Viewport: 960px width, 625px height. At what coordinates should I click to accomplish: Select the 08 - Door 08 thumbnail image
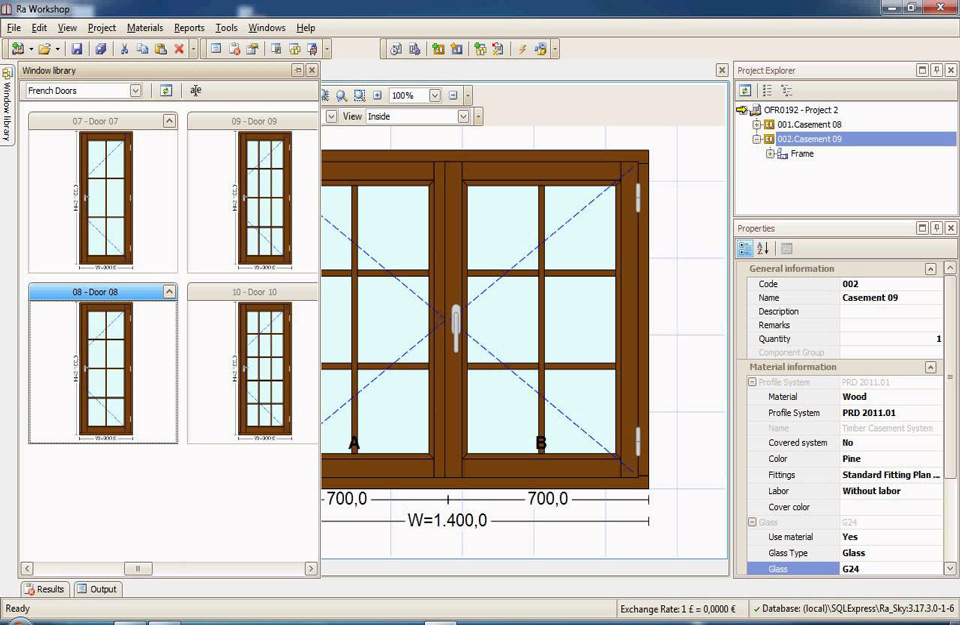pos(105,370)
